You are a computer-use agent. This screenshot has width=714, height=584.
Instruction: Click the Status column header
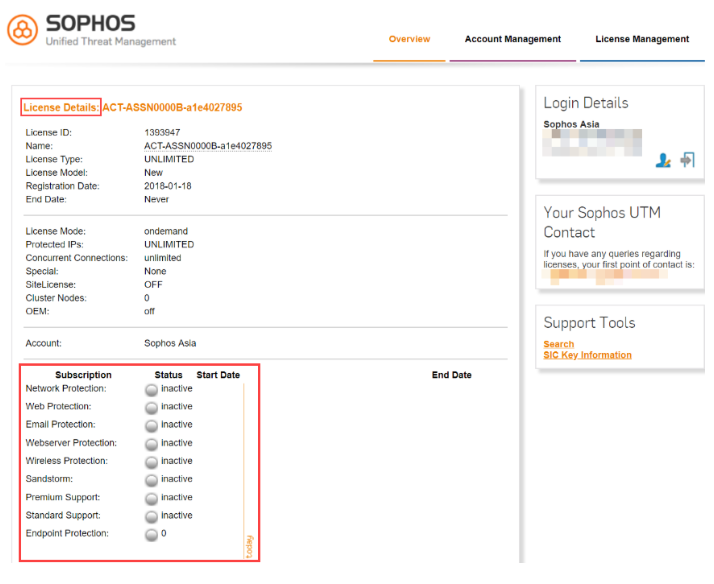(168, 375)
